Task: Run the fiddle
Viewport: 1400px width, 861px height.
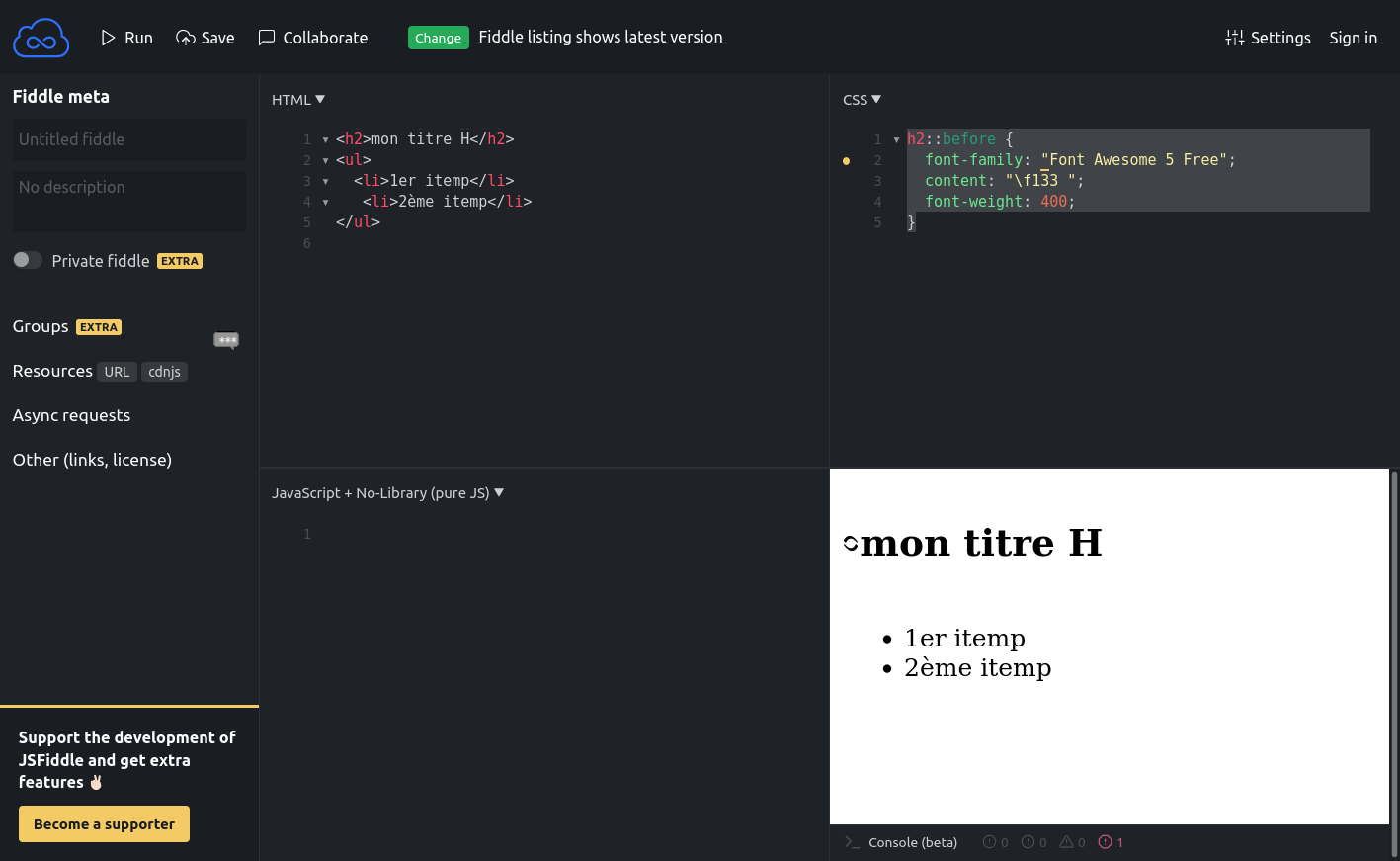Action: [126, 38]
